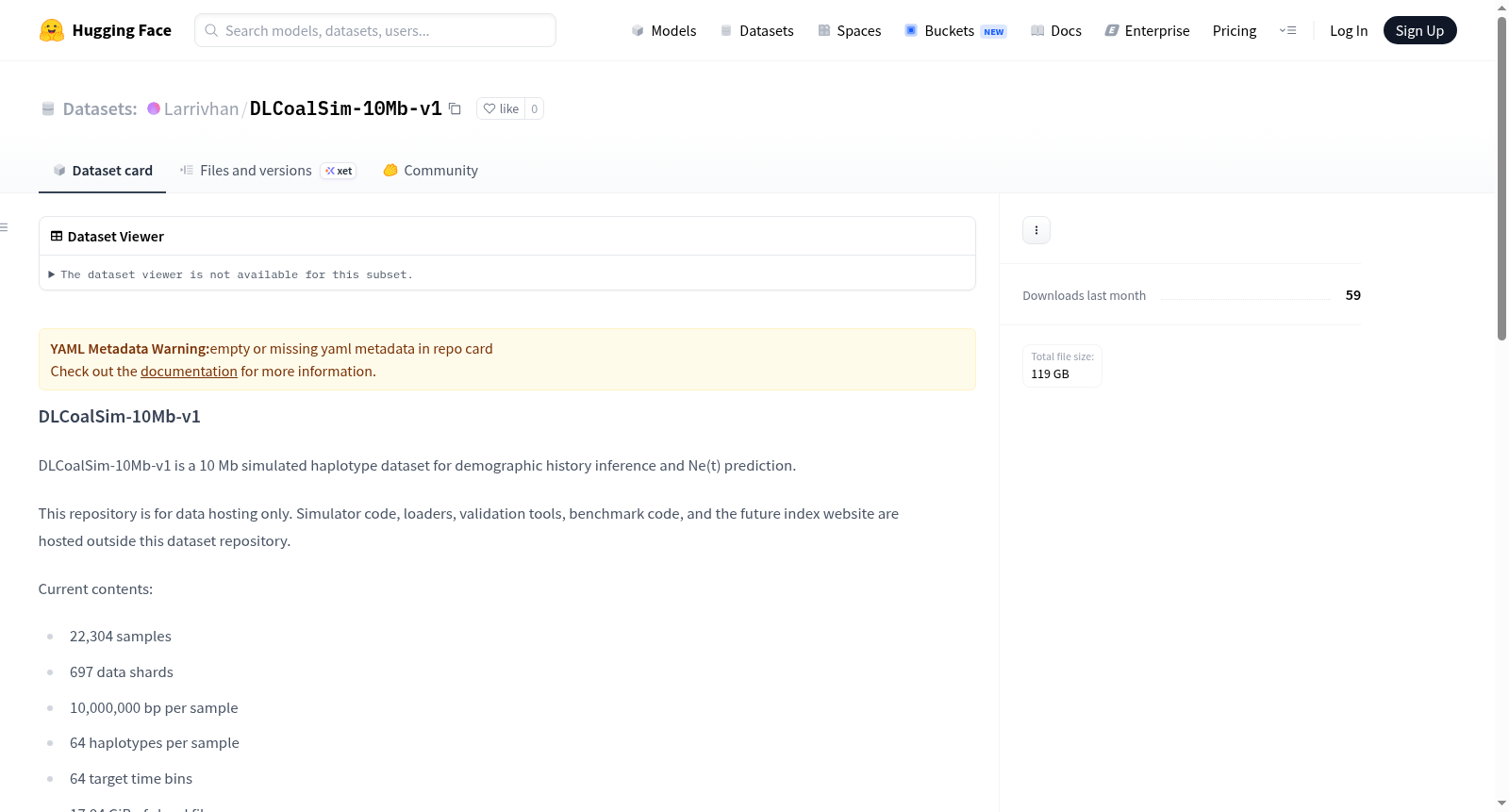Click the Total file size 119 GB box
1509x812 pixels.
click(x=1063, y=366)
